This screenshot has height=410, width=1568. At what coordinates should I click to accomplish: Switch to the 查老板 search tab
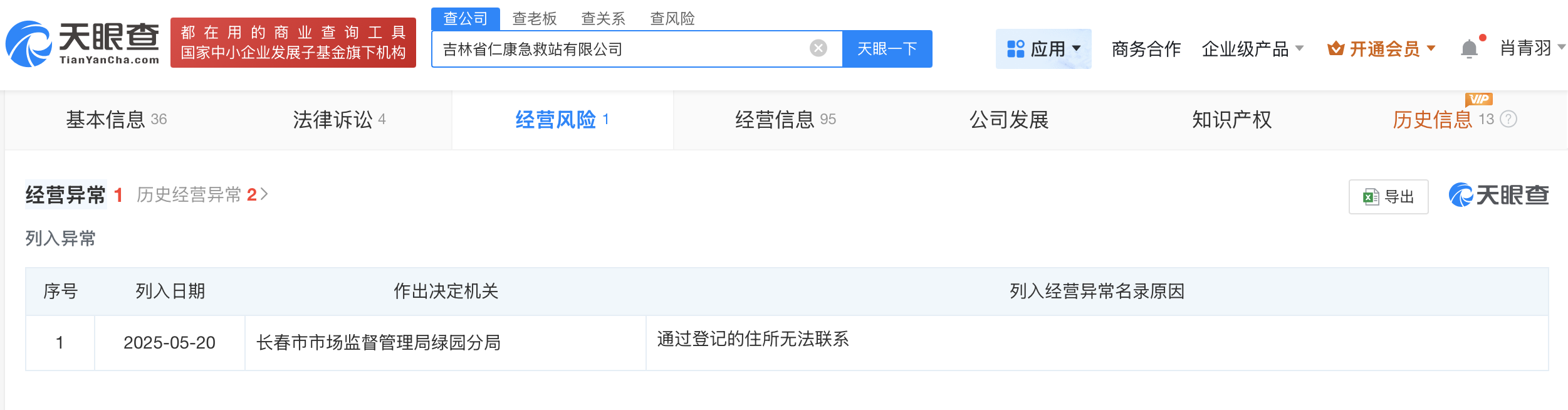(x=534, y=19)
